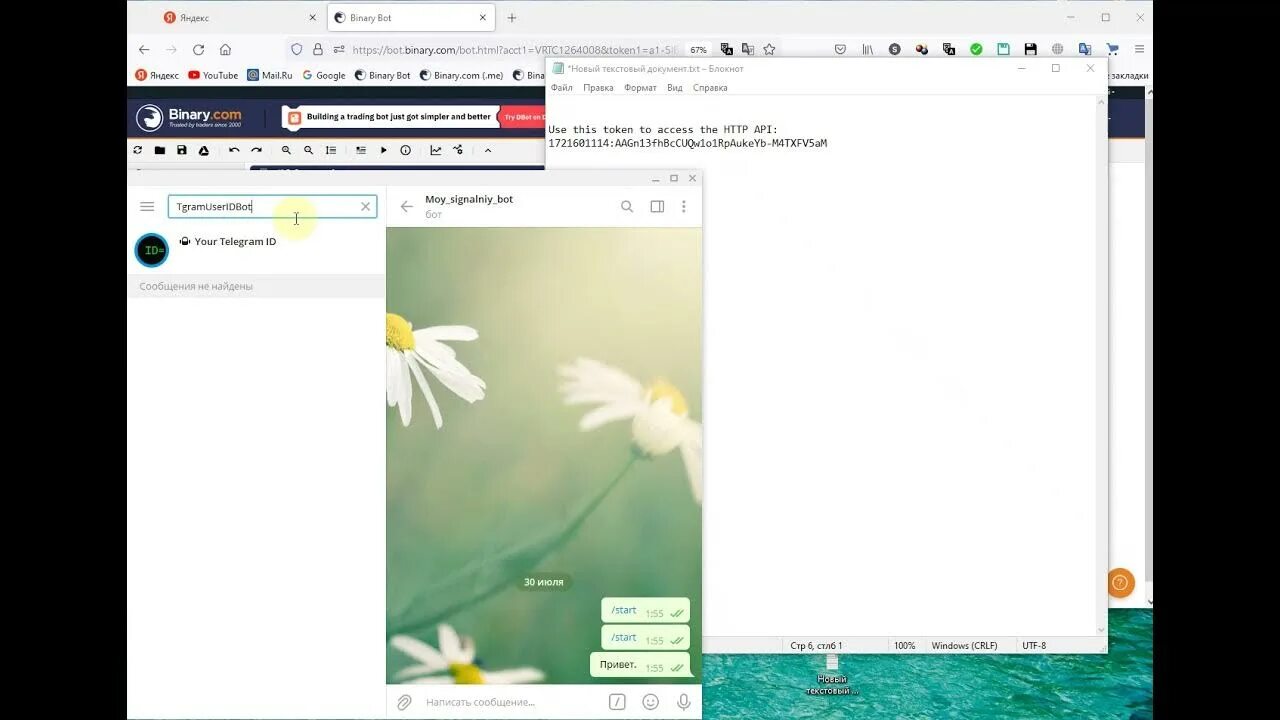Go back in the browser
The height and width of the screenshot is (720, 1280).
144,49
